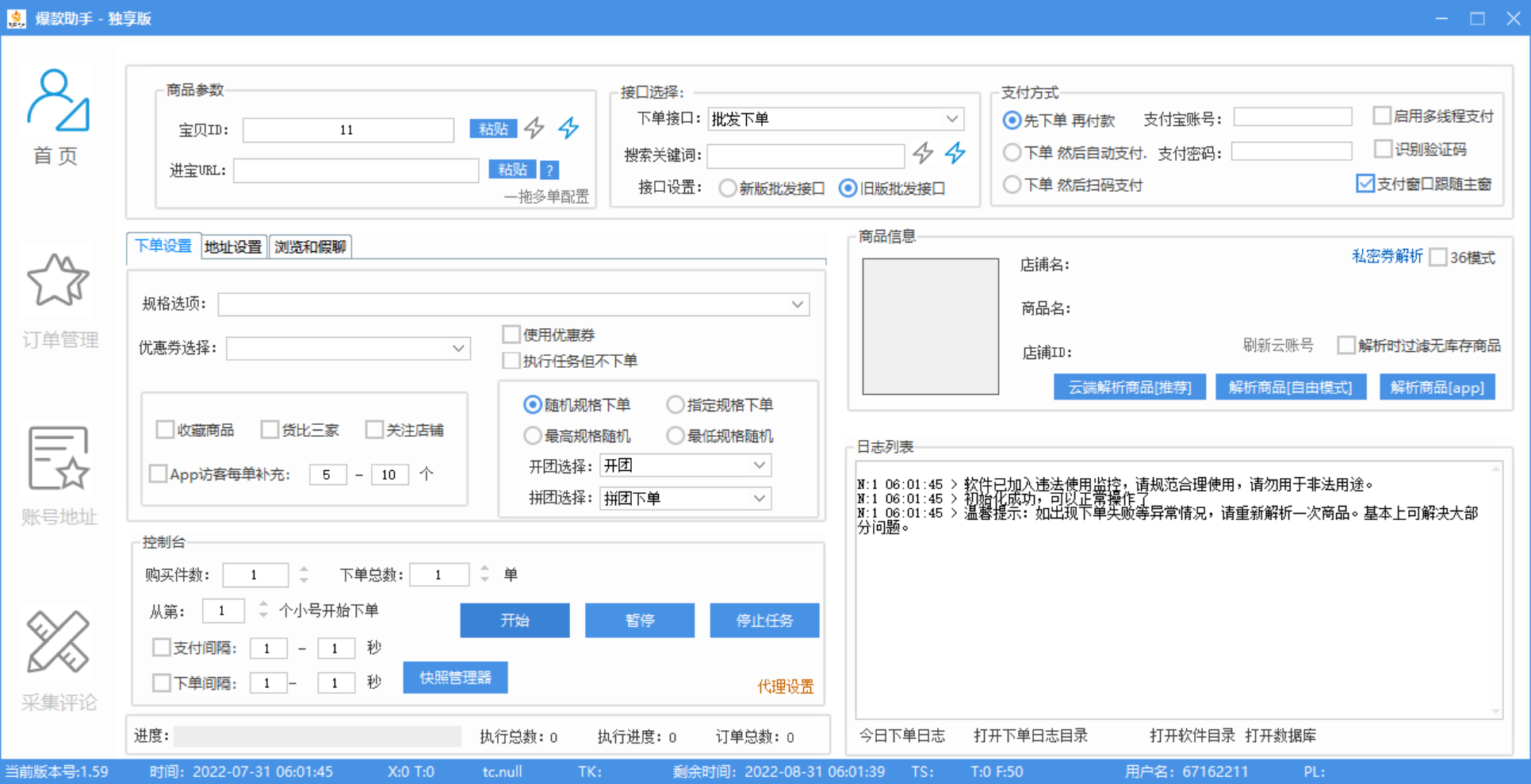Click 云端解析商品[推荐] to parse the product

coord(1129,387)
